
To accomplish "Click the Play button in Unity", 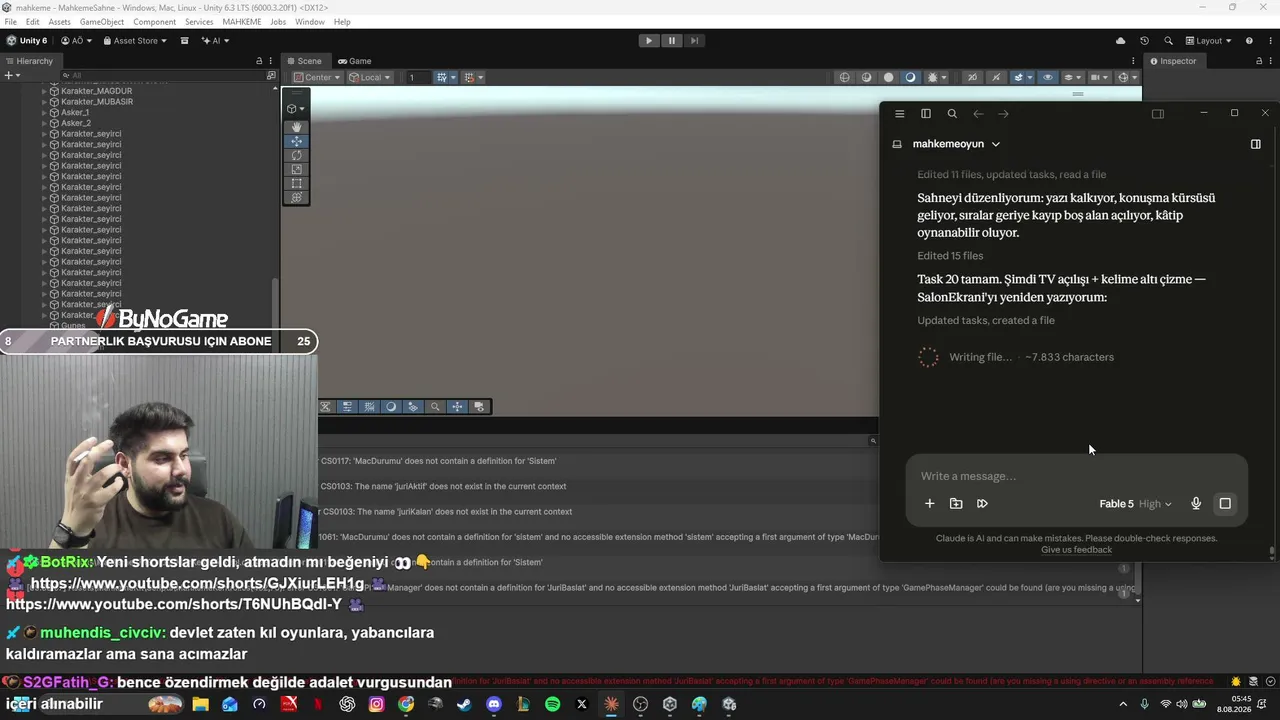I will [x=648, y=41].
